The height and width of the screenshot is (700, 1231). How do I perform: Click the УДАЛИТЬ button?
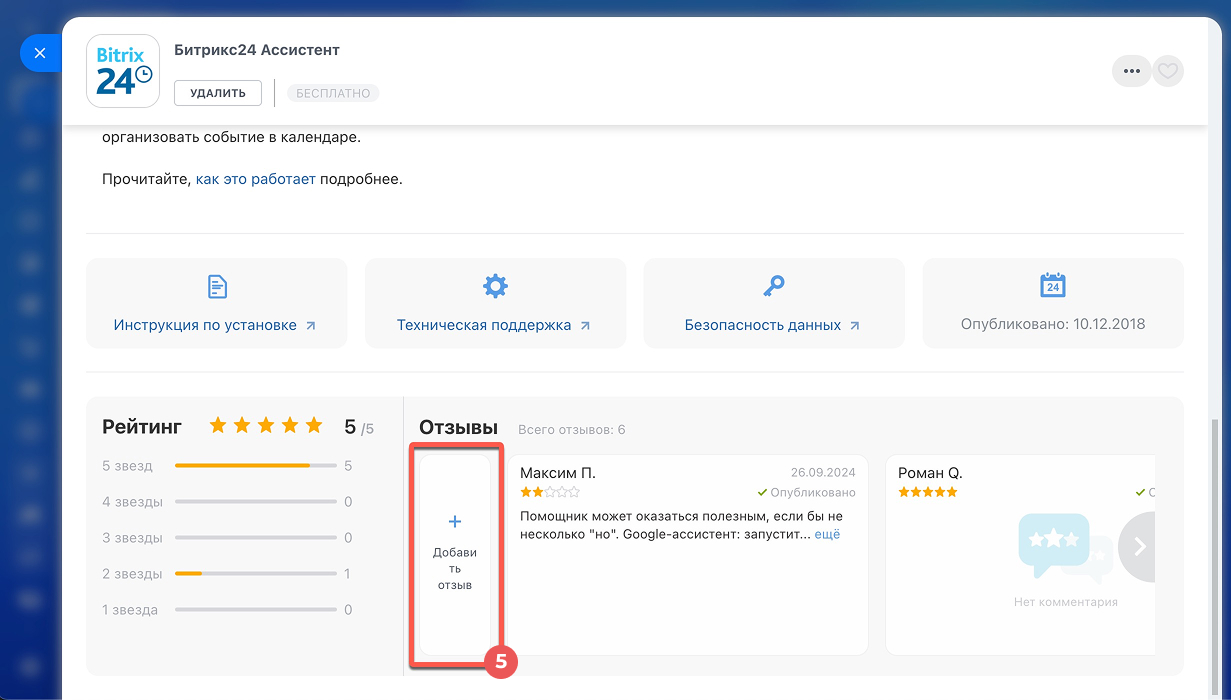click(x=218, y=93)
